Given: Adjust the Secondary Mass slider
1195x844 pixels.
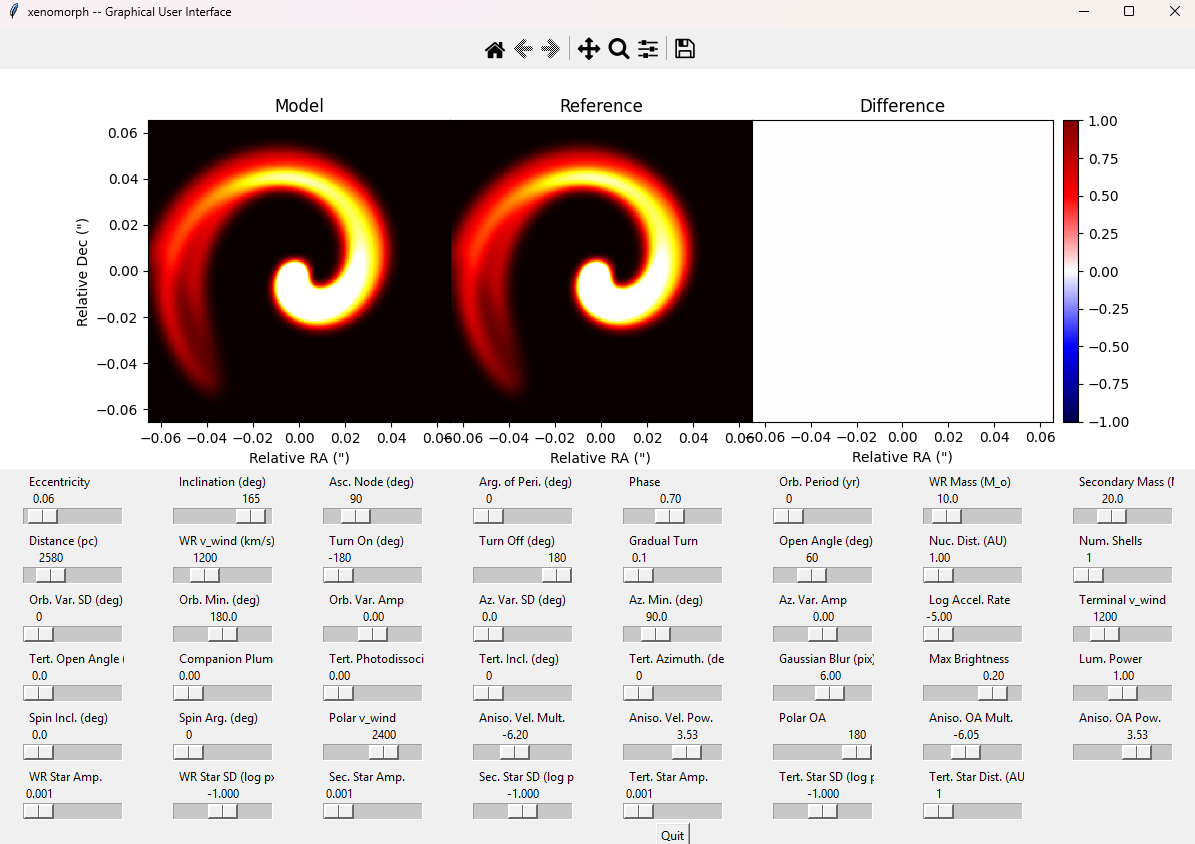Looking at the screenshot, I should tap(1123, 516).
